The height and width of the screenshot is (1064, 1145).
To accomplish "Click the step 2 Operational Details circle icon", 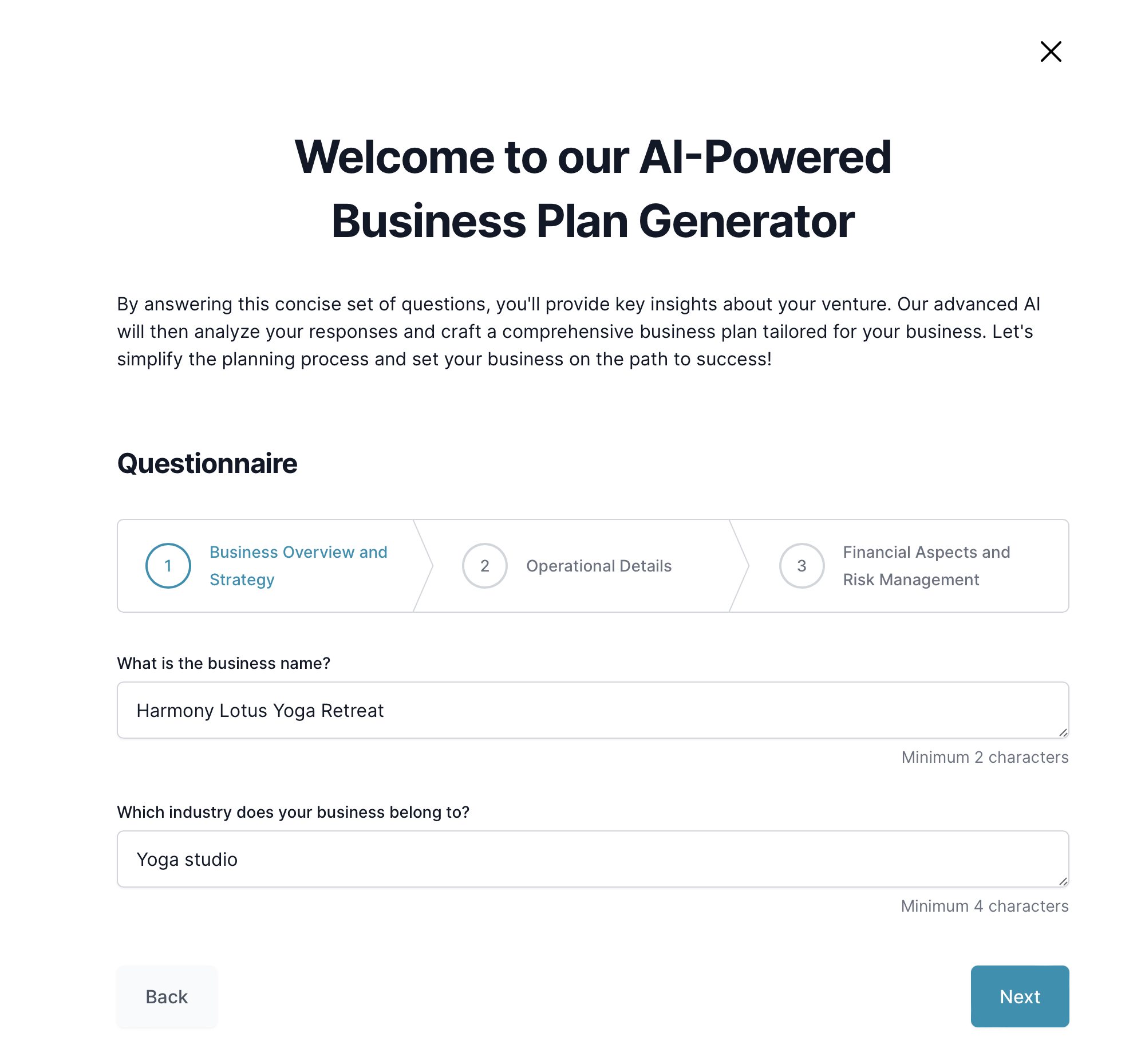I will click(485, 565).
